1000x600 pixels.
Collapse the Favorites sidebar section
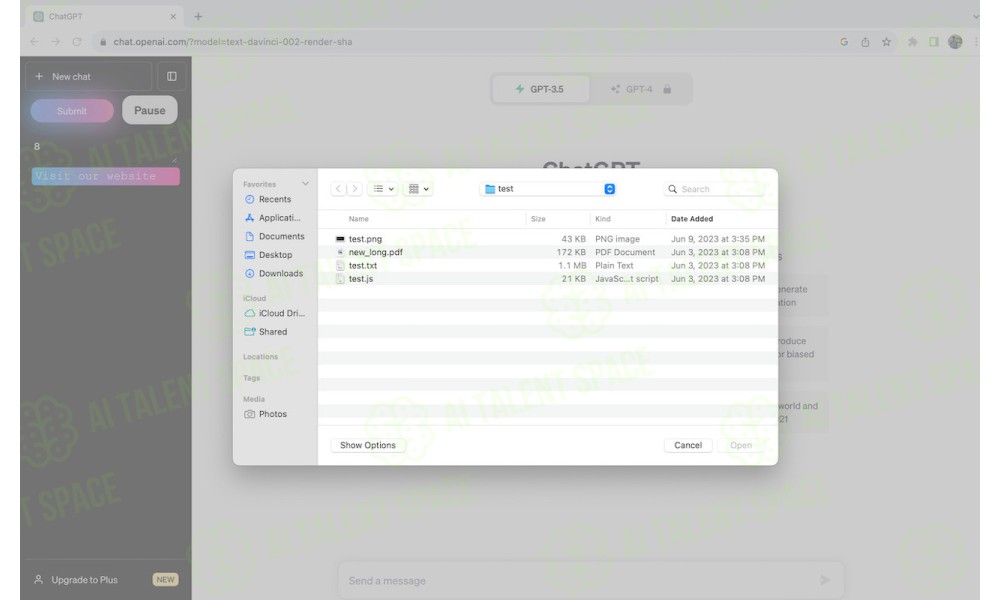[305, 184]
